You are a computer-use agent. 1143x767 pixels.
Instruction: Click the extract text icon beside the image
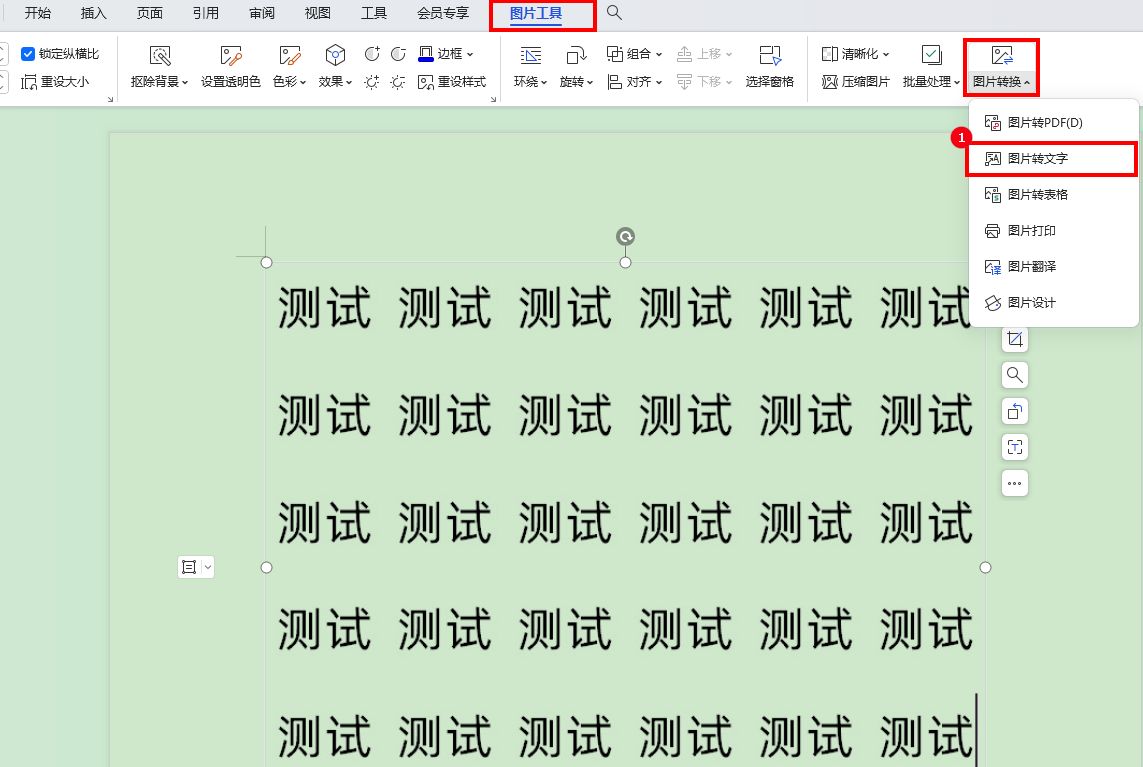1015,447
